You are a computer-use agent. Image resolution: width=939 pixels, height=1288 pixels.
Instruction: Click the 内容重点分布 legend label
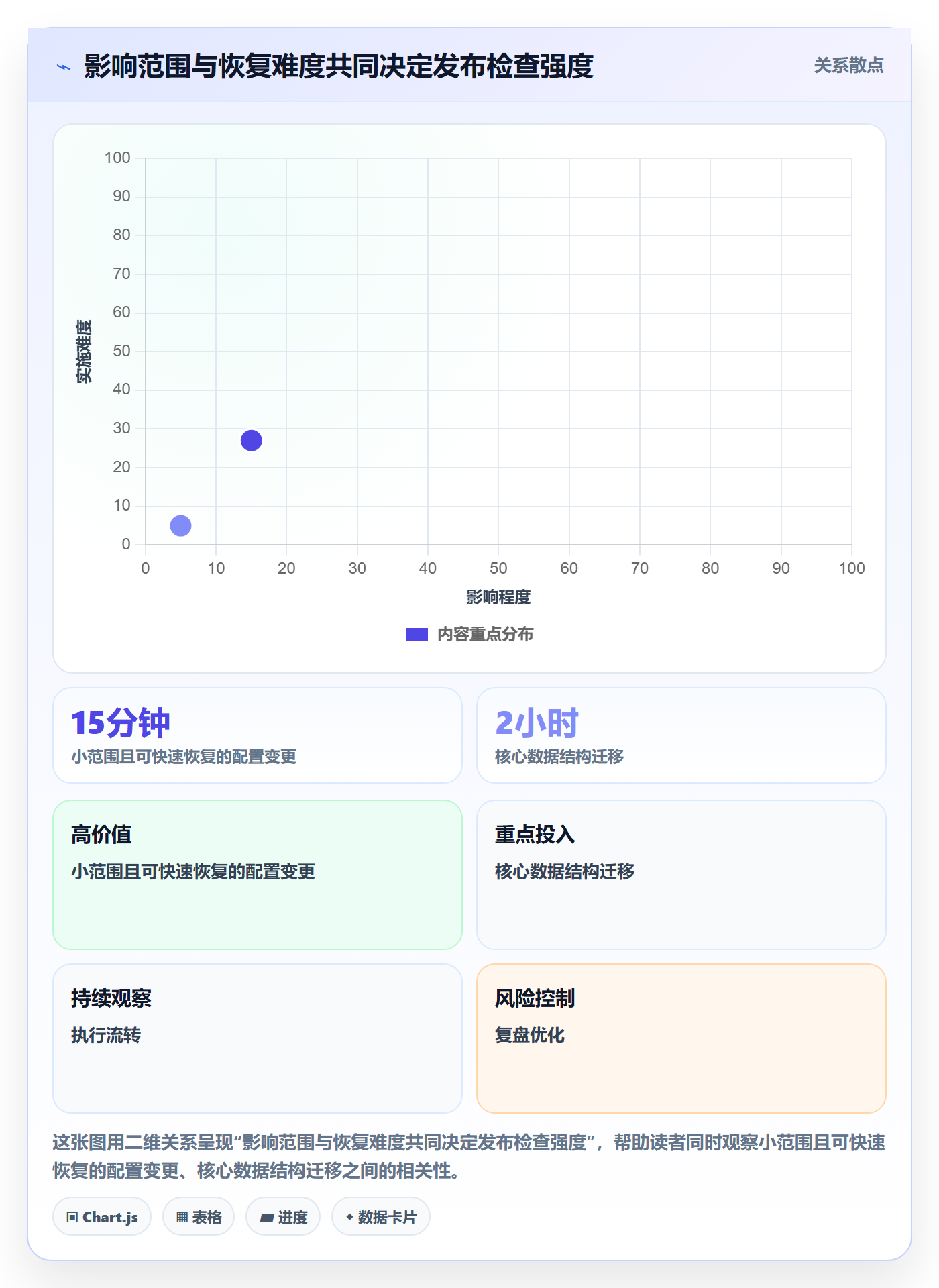pyautogui.click(x=485, y=634)
